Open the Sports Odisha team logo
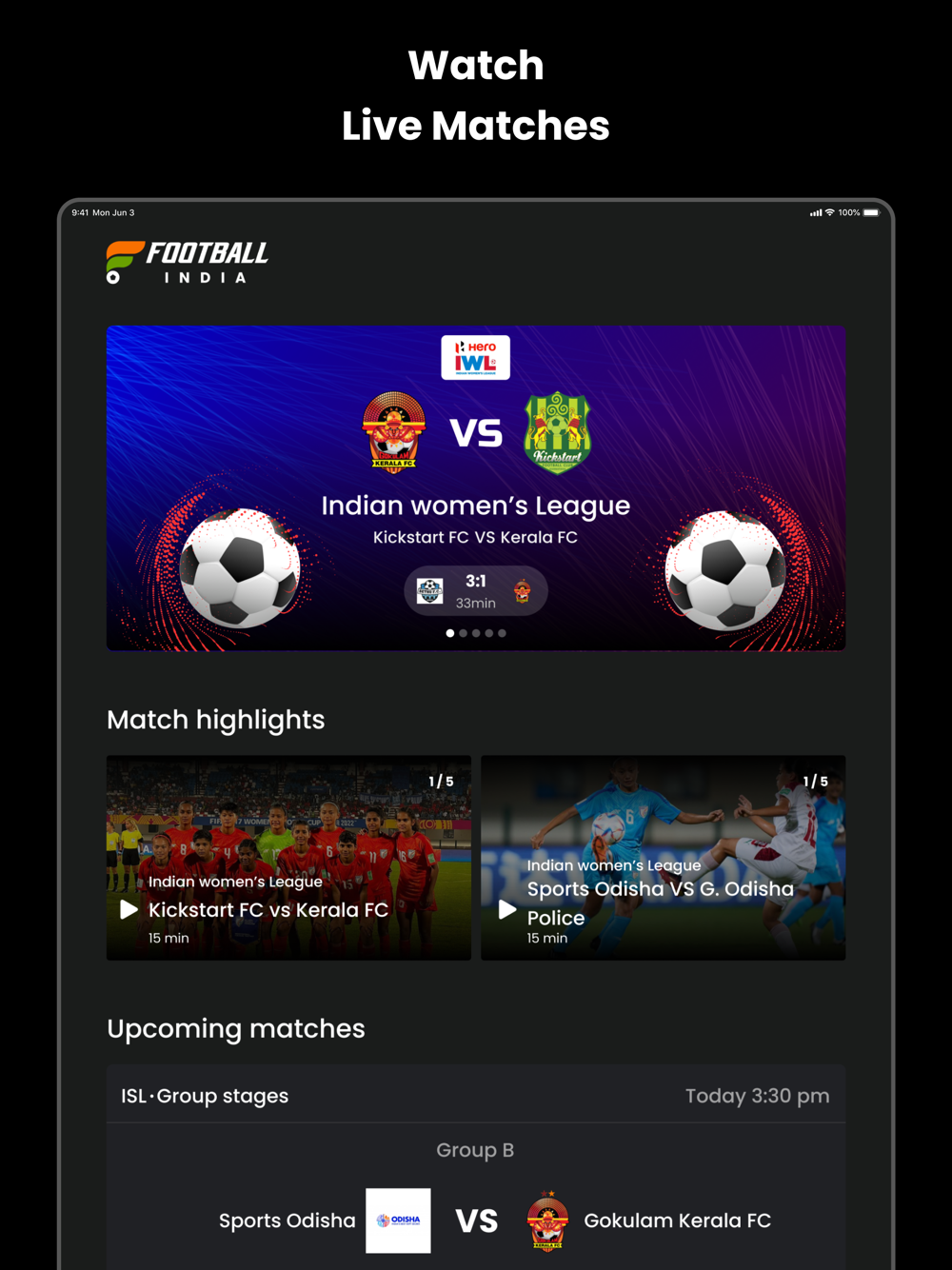 pos(398,1220)
